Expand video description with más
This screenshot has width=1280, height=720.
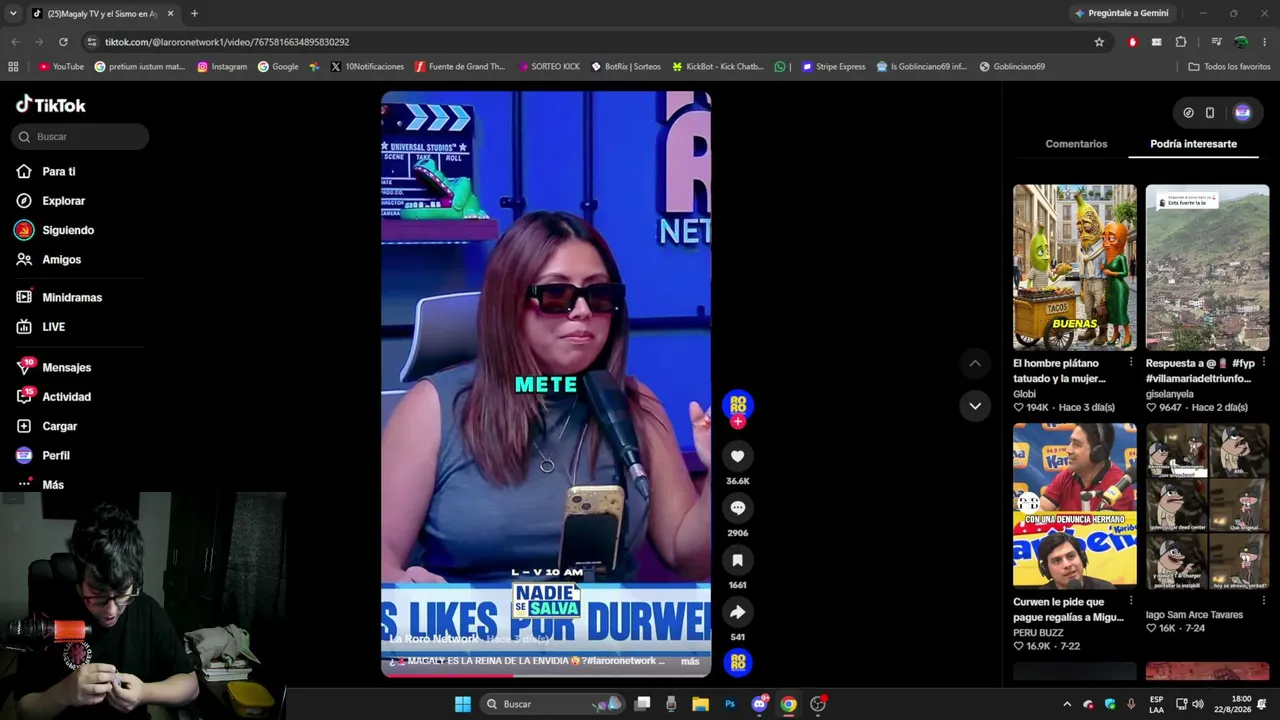point(690,661)
